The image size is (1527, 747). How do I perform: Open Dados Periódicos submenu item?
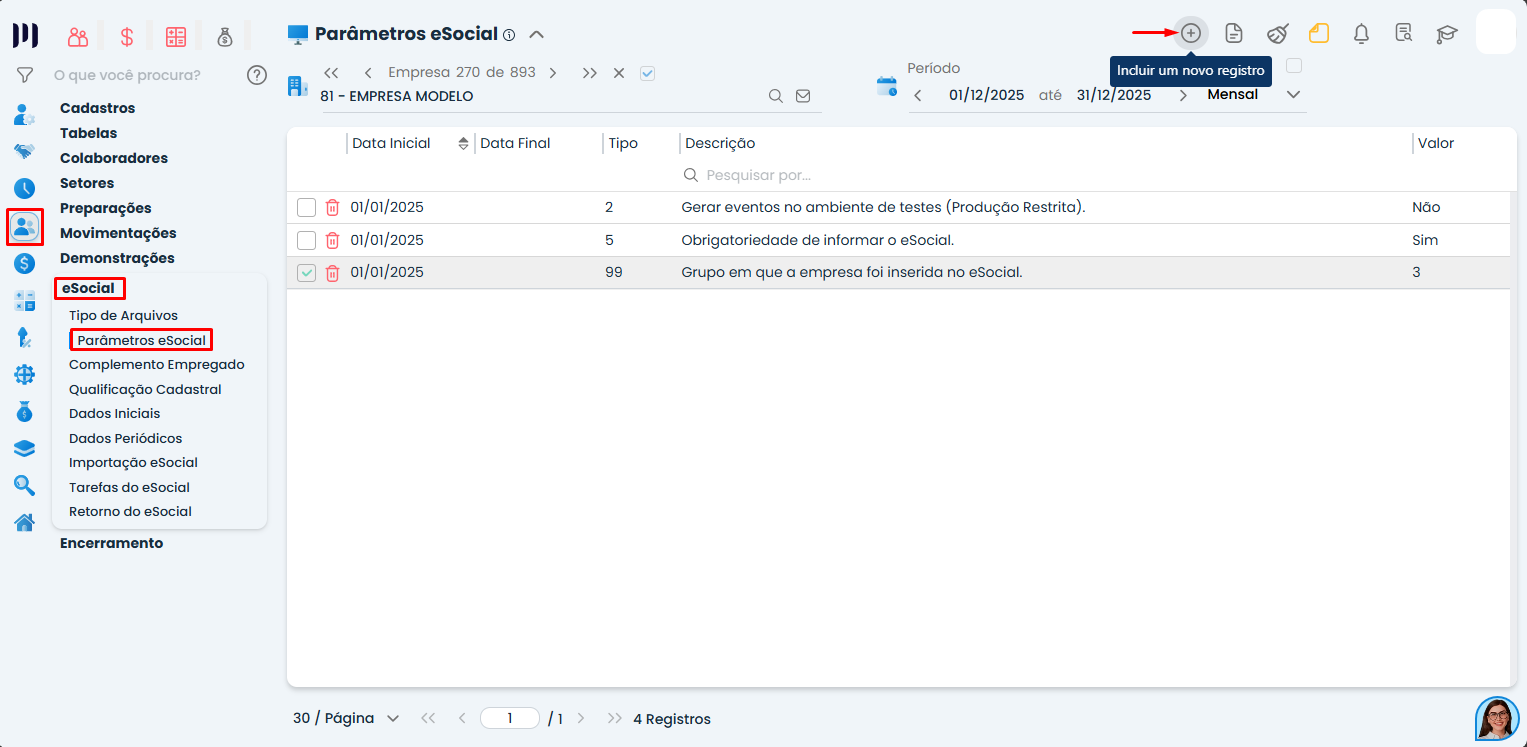pos(125,438)
